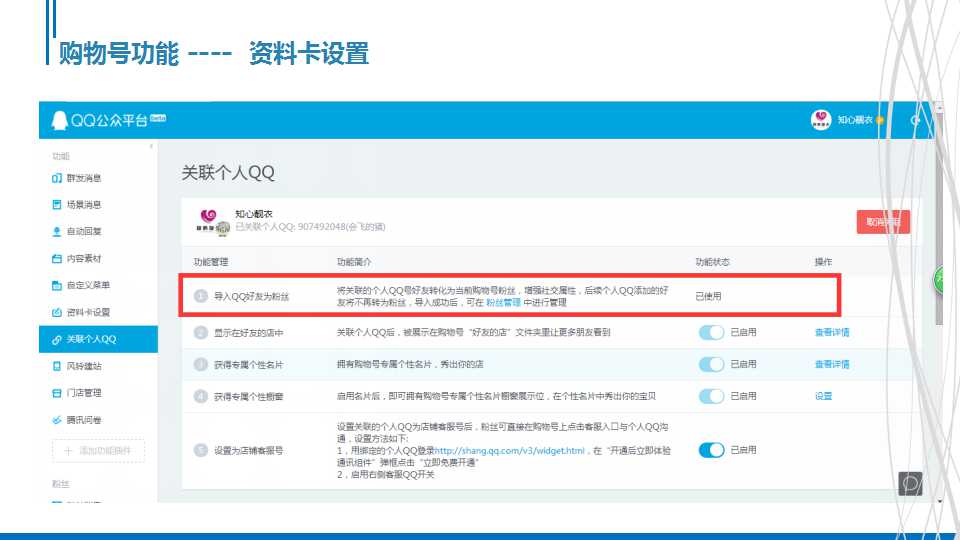
Task: Open the chat bubble icon at bottom right
Action: tap(910, 484)
